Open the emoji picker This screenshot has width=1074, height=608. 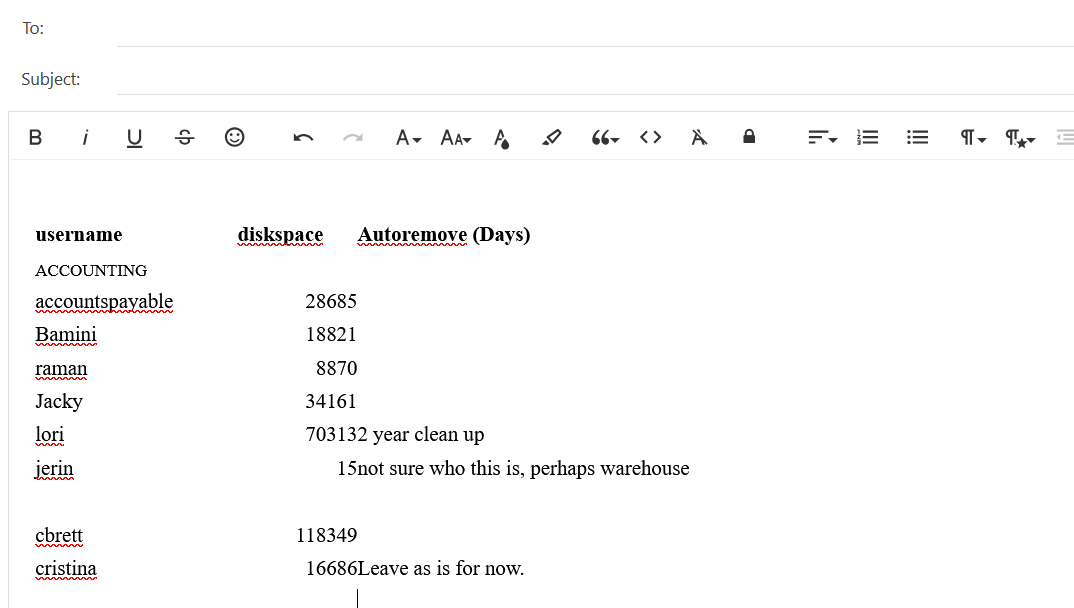tap(234, 137)
